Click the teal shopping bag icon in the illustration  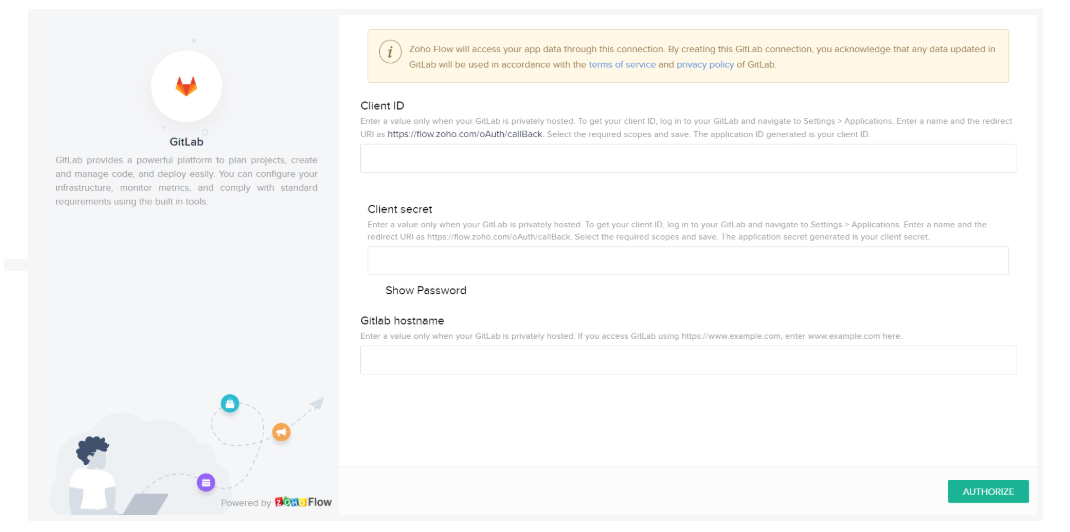pyautogui.click(x=230, y=404)
